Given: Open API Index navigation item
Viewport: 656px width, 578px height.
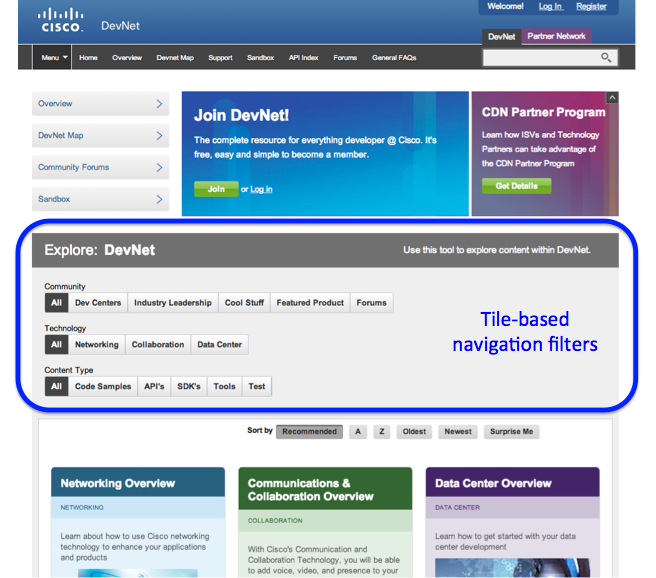Looking at the screenshot, I should (x=304, y=58).
